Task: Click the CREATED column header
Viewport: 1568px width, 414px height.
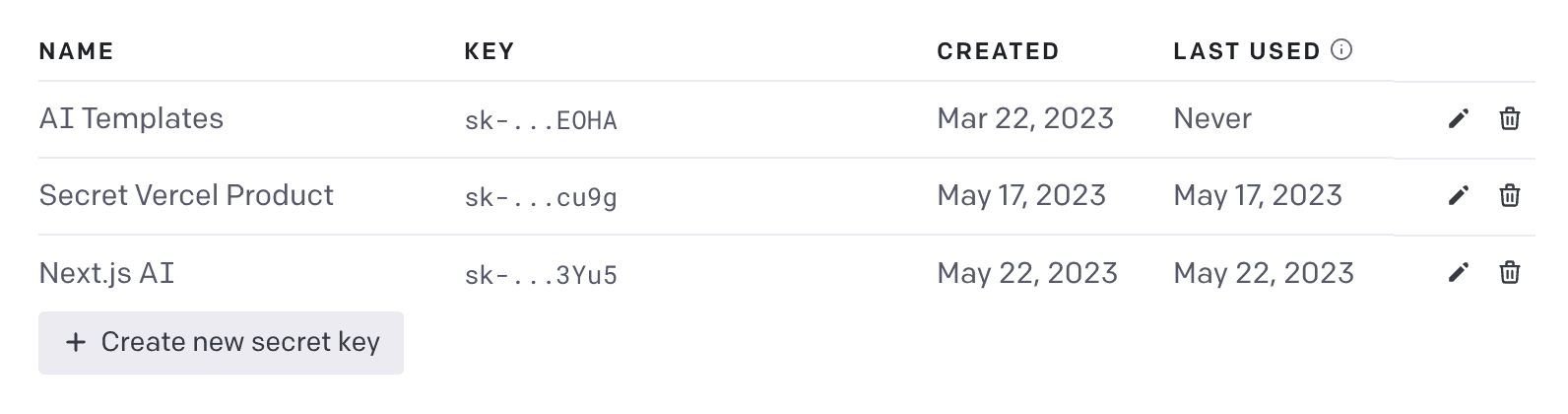Action: [x=998, y=51]
